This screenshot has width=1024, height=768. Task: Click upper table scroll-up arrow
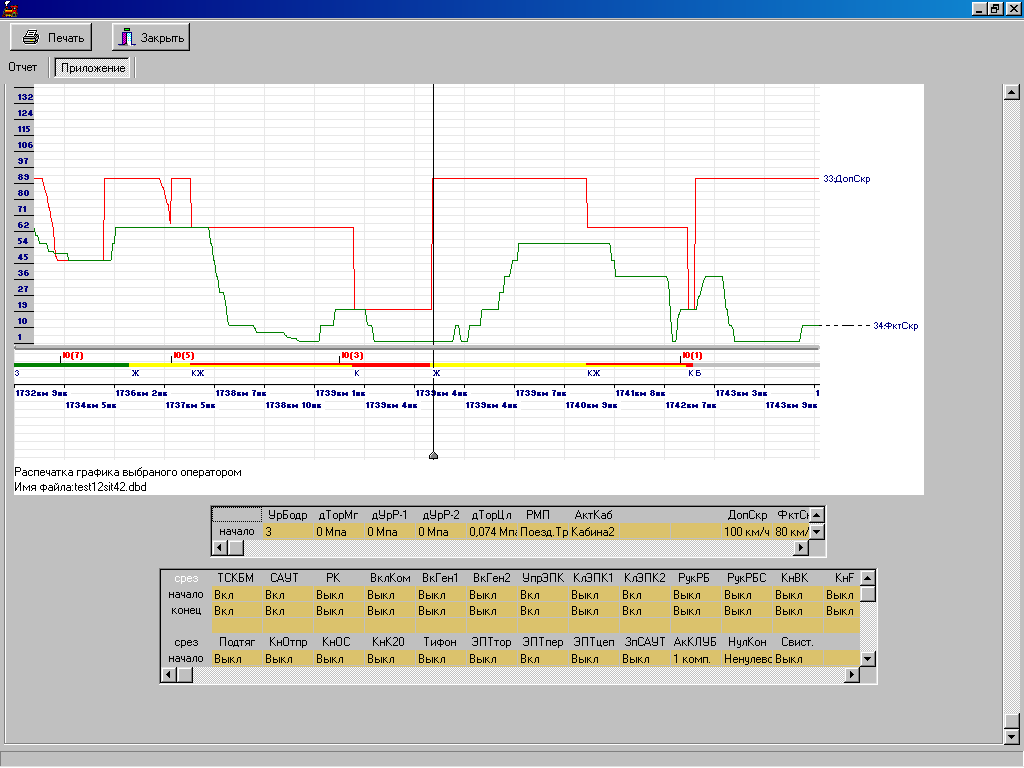coord(816,515)
